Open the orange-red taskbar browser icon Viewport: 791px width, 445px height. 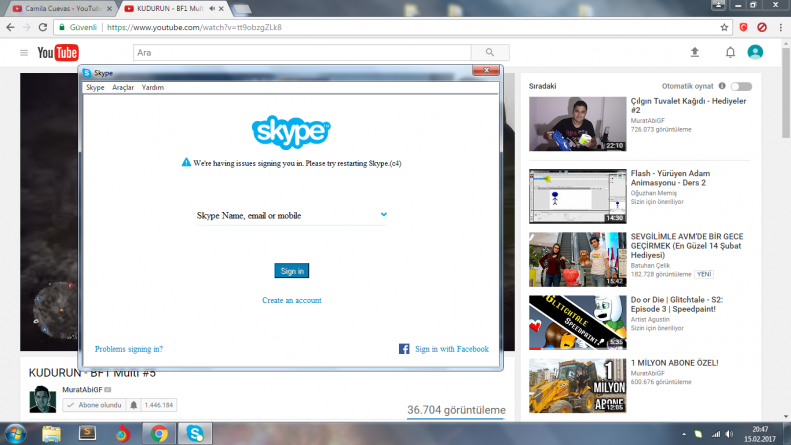[123, 434]
